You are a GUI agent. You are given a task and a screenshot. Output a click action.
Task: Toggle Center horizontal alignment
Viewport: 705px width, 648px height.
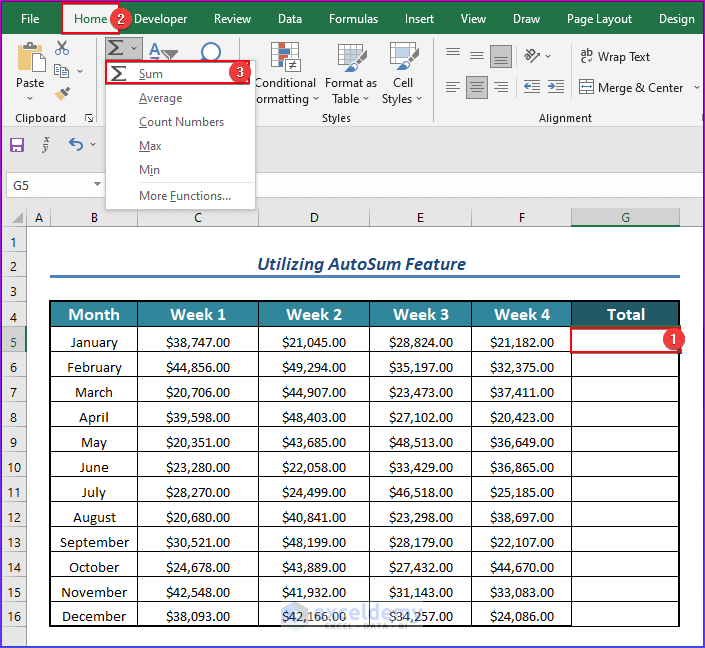[477, 87]
